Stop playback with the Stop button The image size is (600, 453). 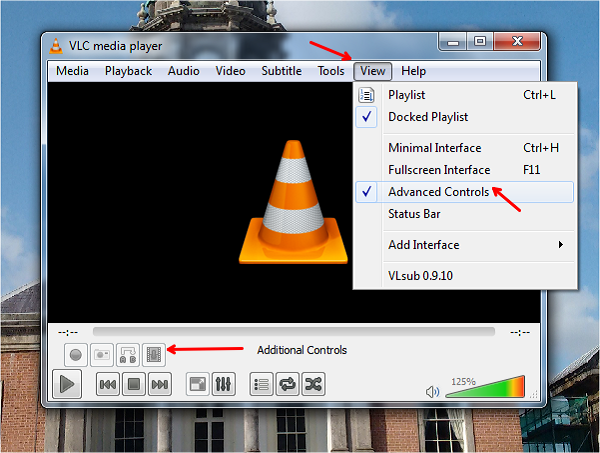pyautogui.click(x=134, y=384)
